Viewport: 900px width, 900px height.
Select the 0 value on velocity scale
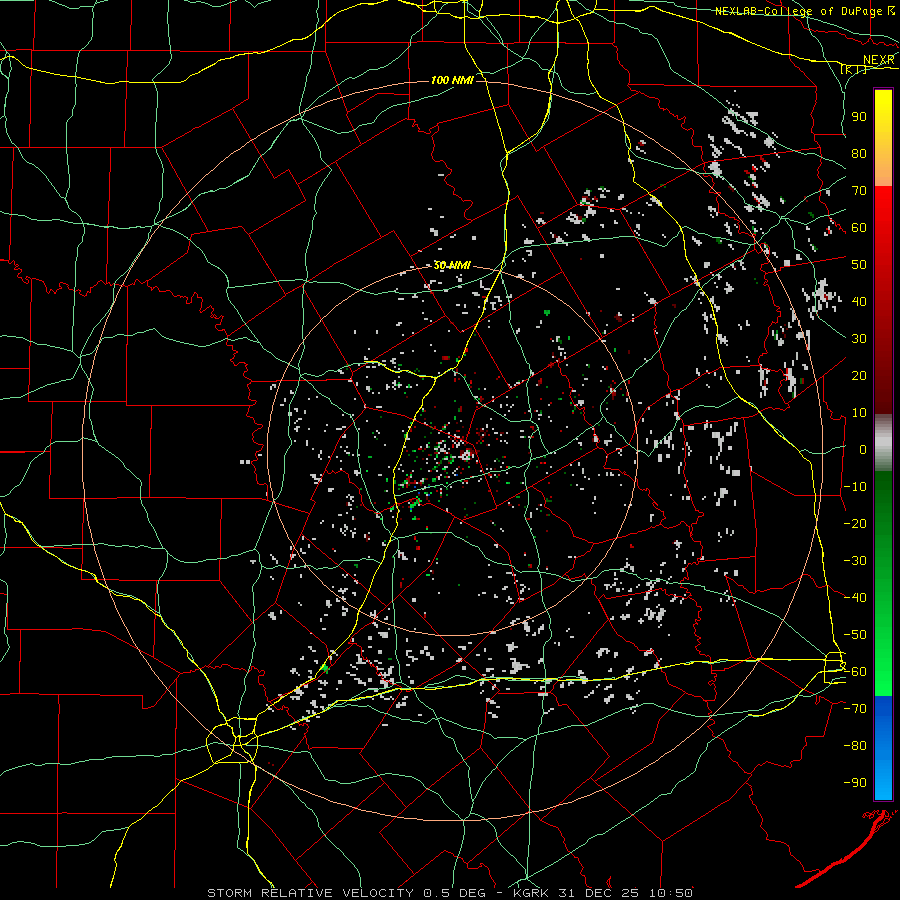point(863,449)
